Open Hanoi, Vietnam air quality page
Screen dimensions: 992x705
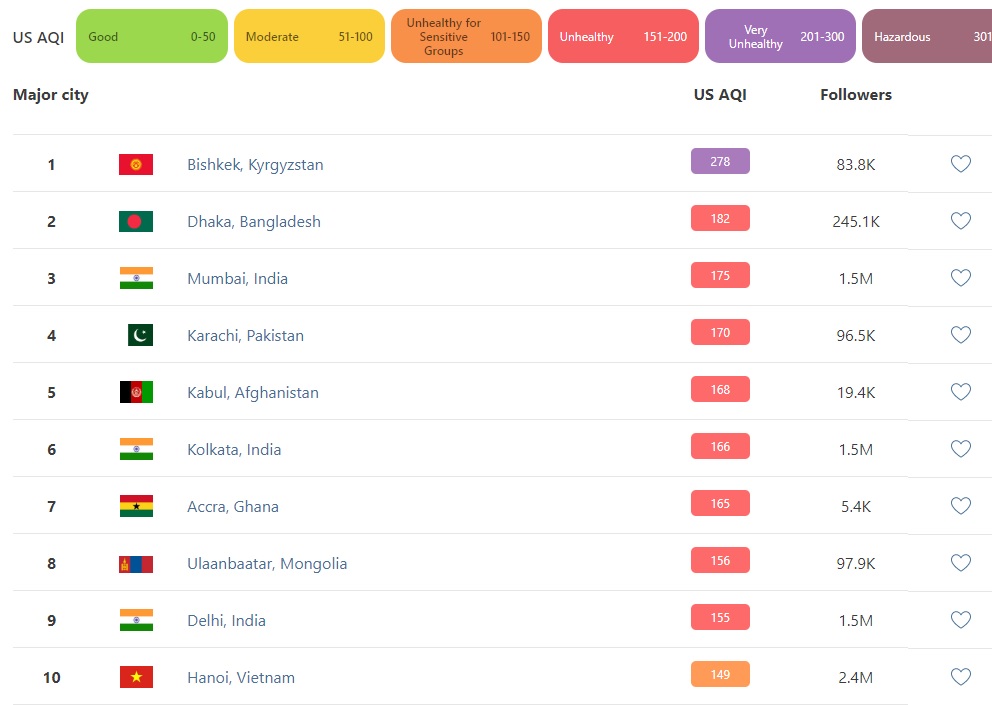click(x=241, y=678)
